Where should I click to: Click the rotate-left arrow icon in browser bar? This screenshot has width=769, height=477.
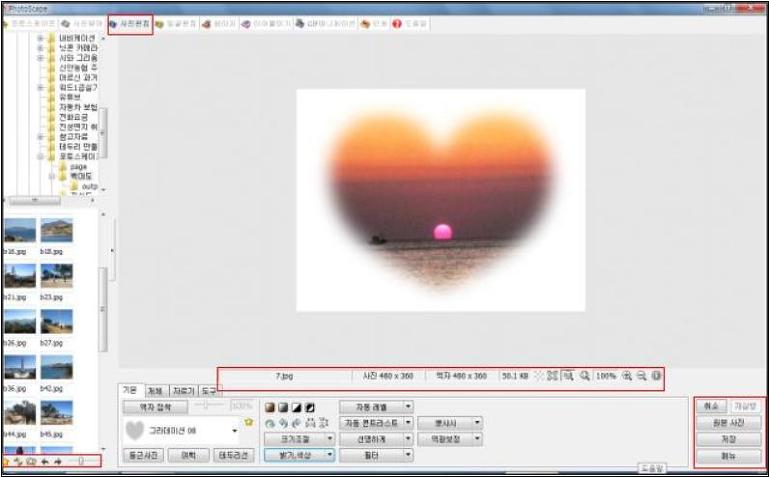(x=43, y=462)
